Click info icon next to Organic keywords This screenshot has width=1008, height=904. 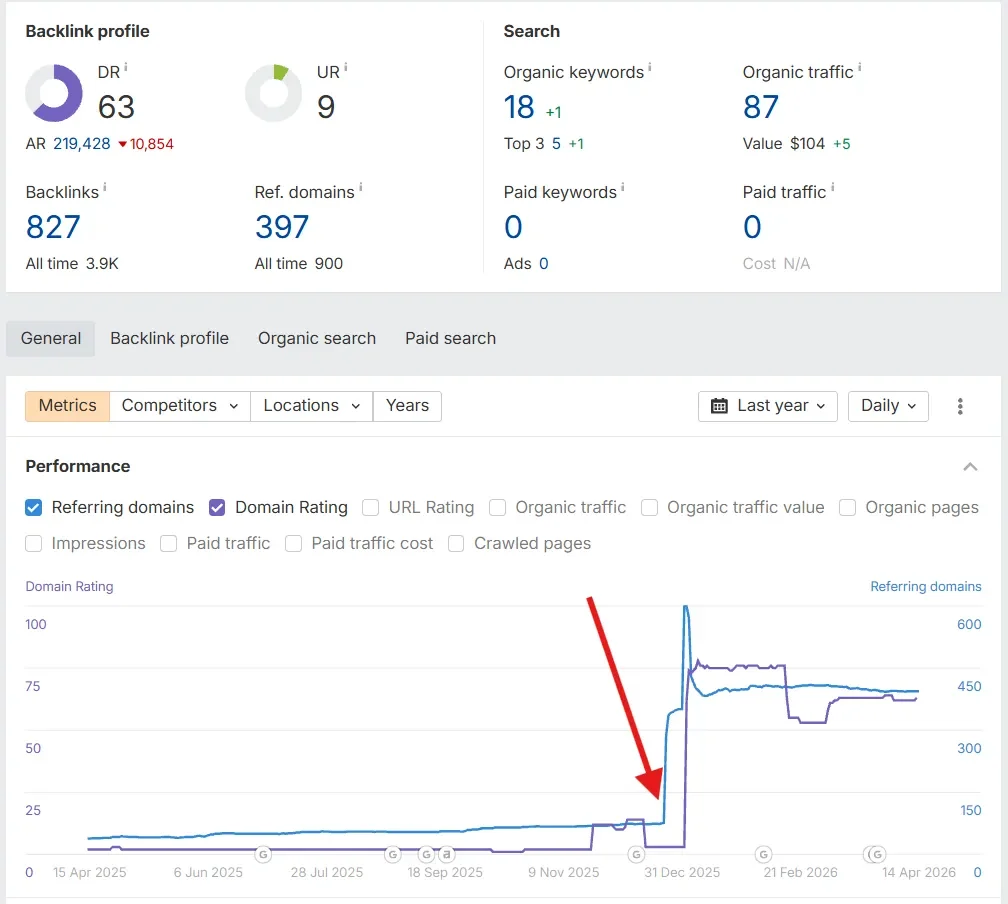tap(649, 68)
